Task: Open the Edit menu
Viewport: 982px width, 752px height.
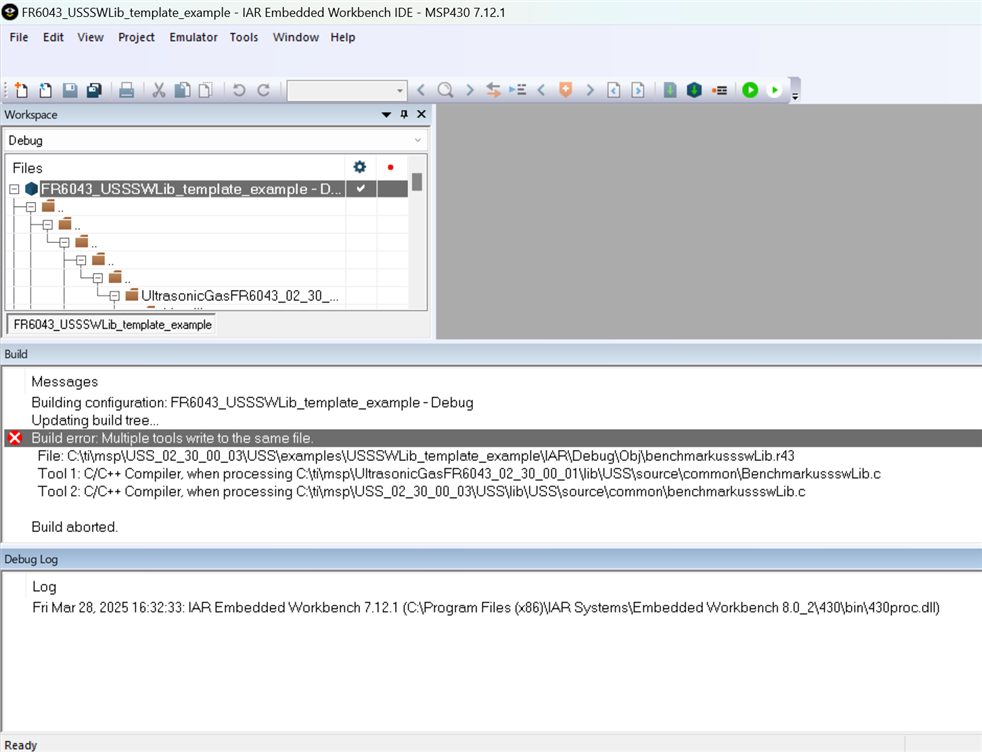Action: (x=53, y=37)
